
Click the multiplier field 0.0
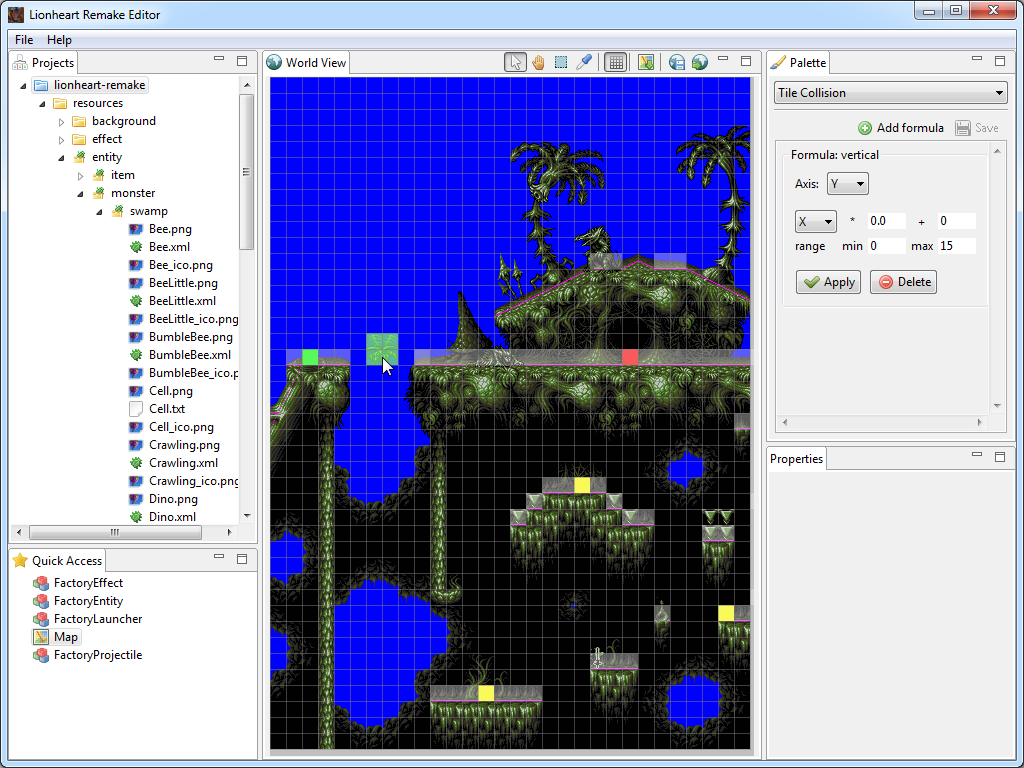click(x=886, y=221)
